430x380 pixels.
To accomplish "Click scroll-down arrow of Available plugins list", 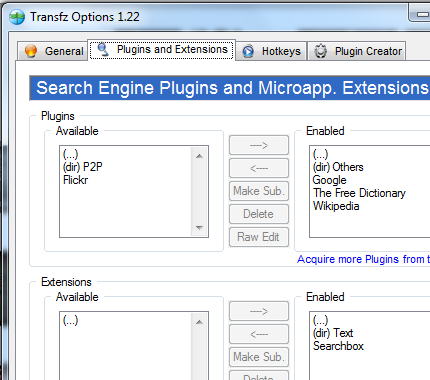I will point(199,228).
